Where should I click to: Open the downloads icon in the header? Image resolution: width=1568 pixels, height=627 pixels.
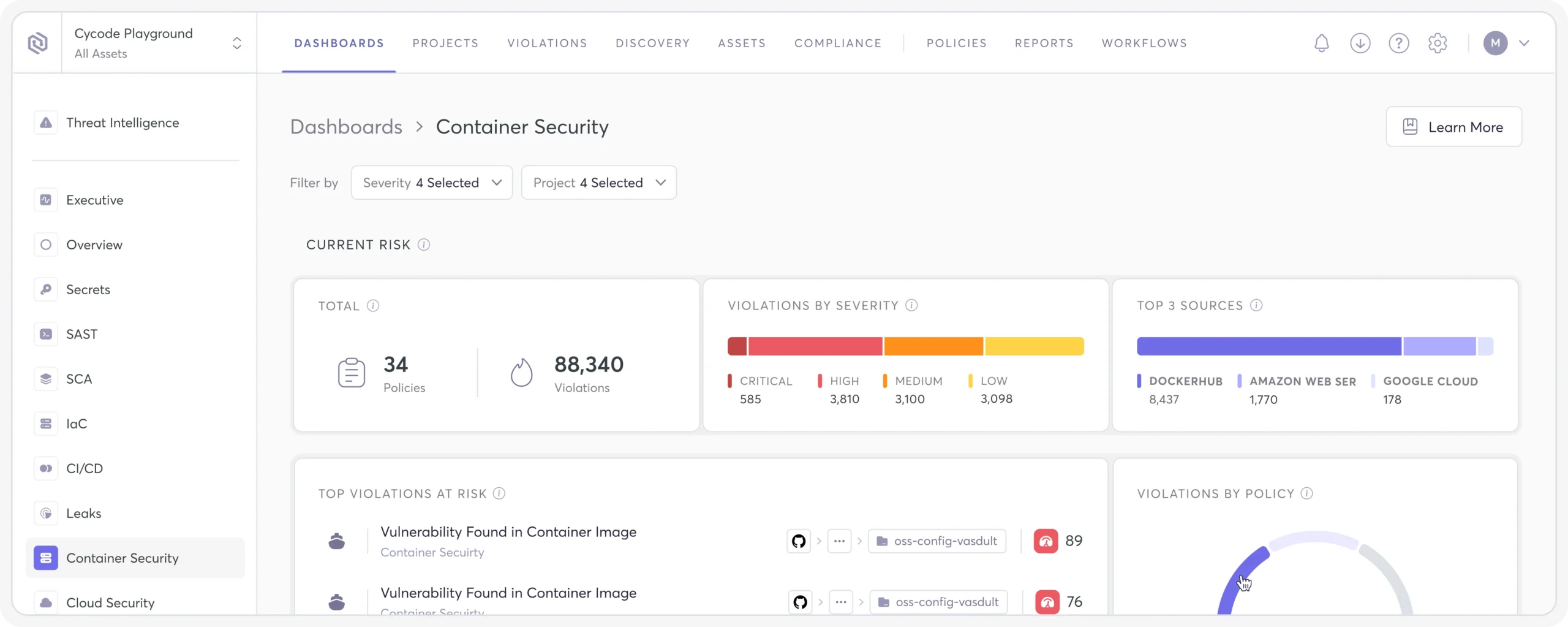pos(1360,42)
